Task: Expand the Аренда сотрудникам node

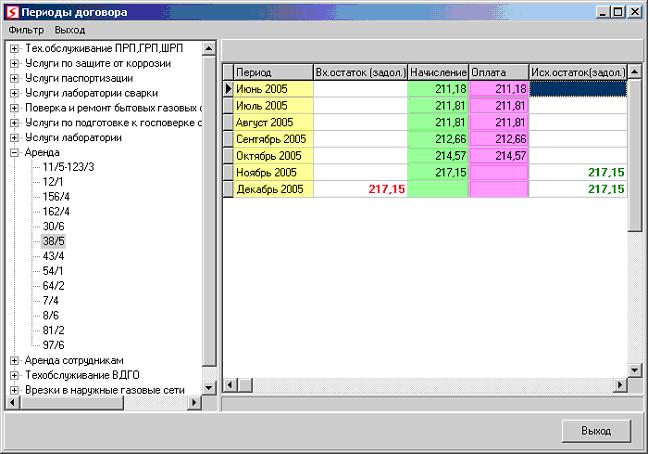Action: click(x=15, y=360)
